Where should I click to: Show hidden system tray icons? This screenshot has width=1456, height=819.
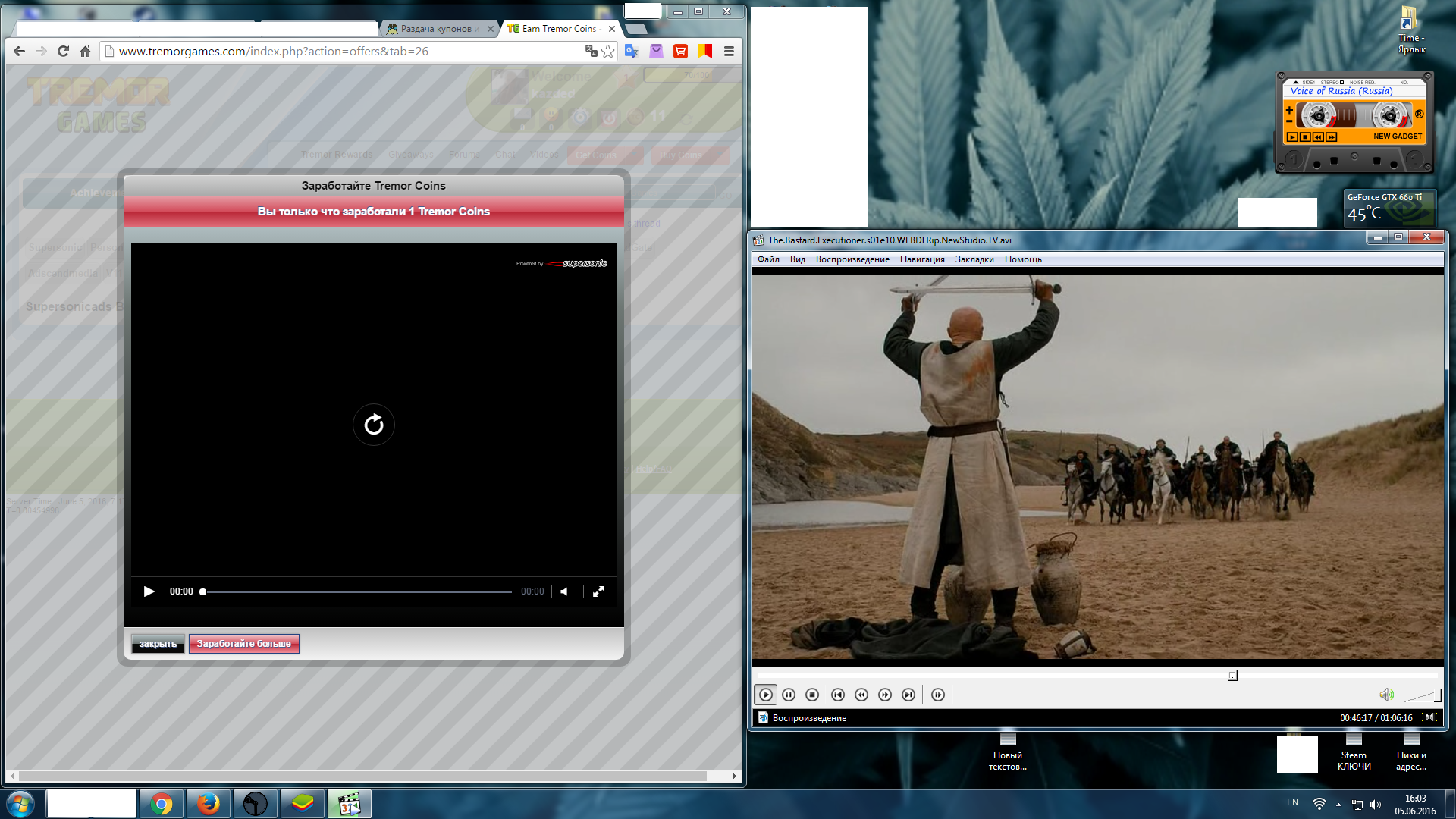(1338, 805)
